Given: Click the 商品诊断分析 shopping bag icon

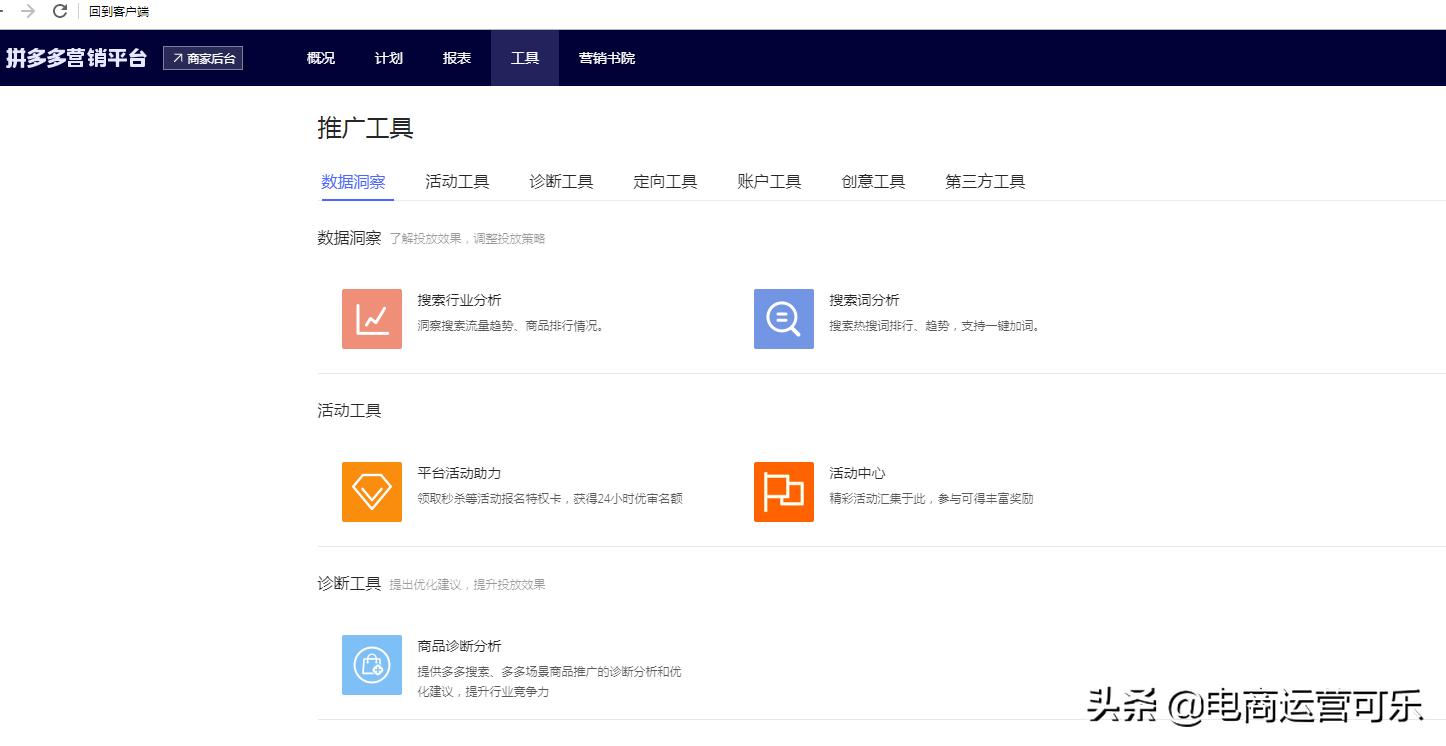Looking at the screenshot, I should pyautogui.click(x=371, y=664).
